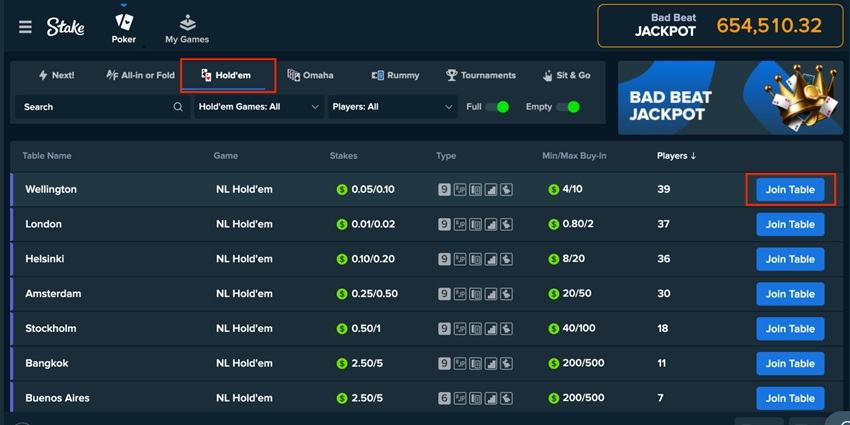850x425 pixels.
Task: Join the Buenos Aires table
Action: 790,398
